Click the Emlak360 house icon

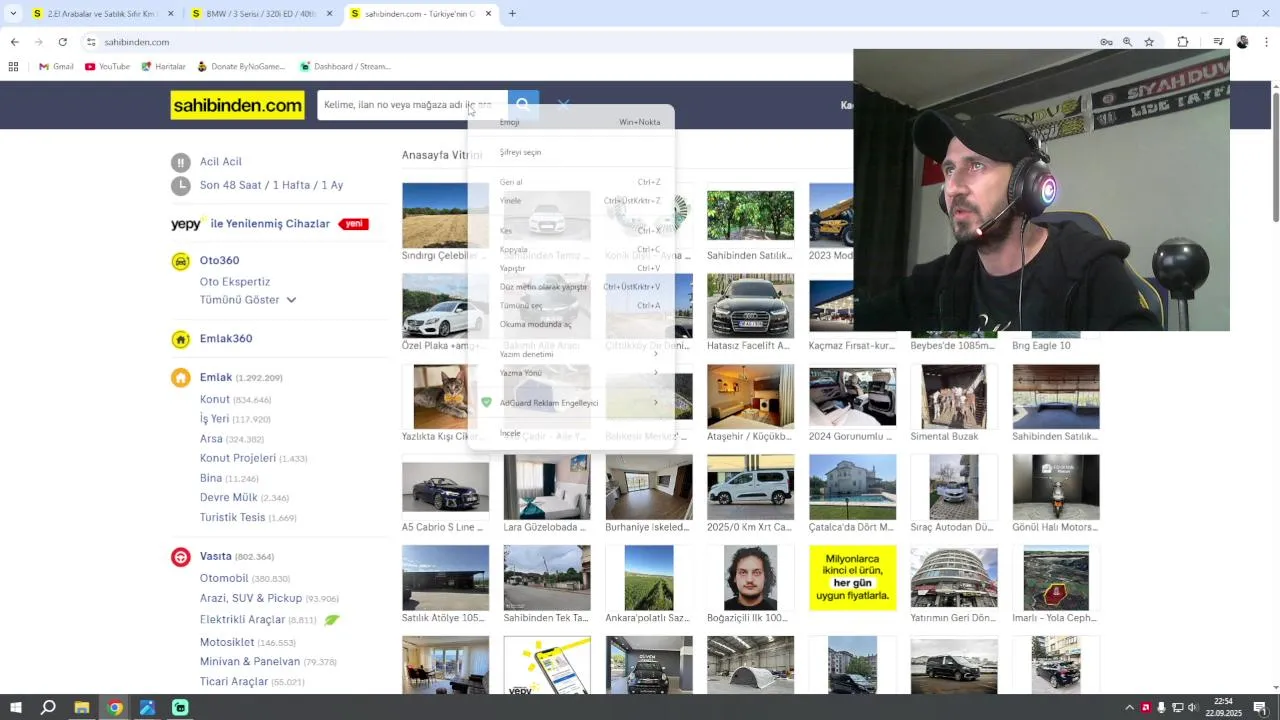(180, 339)
